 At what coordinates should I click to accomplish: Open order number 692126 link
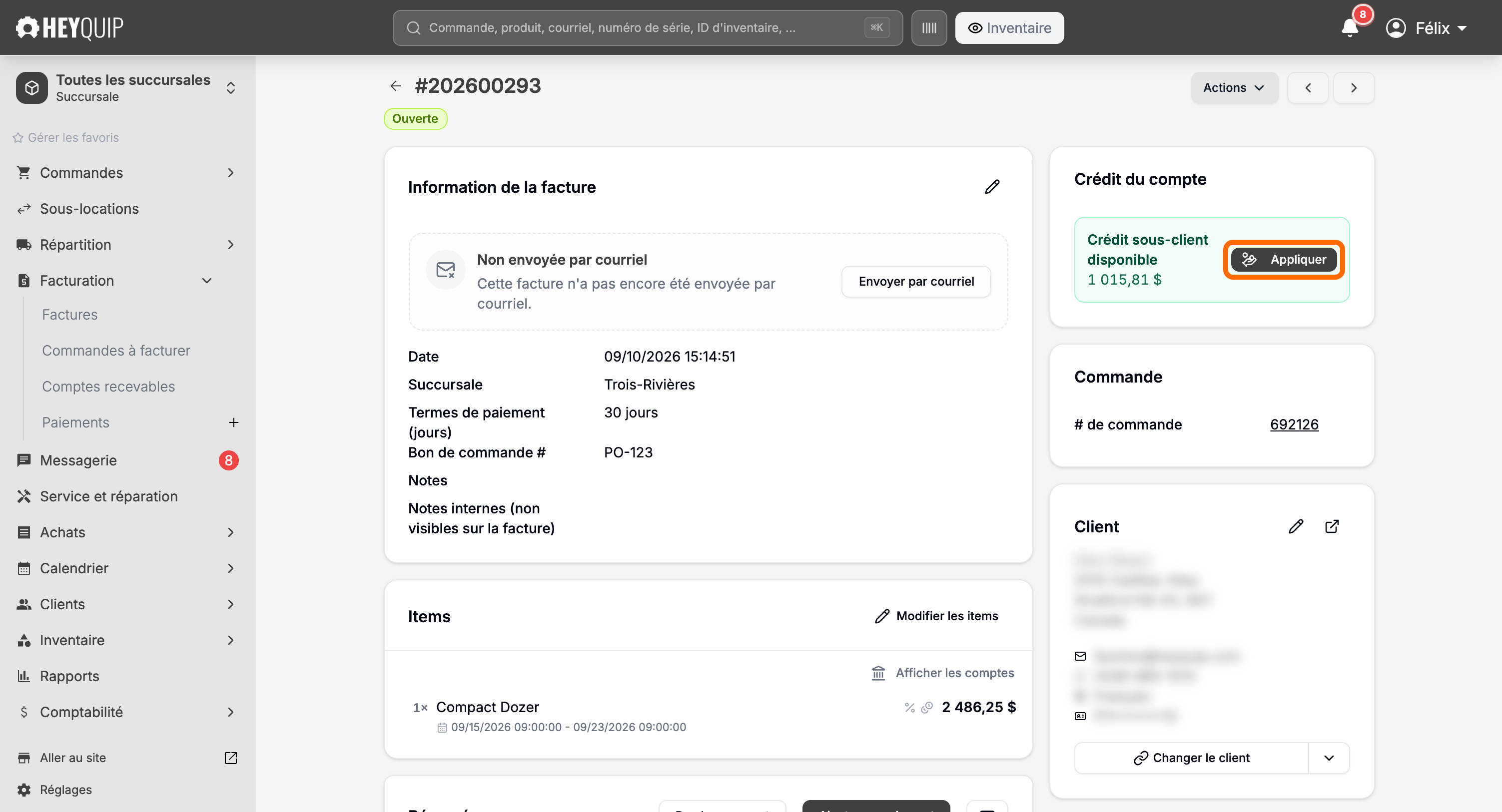[x=1294, y=424]
